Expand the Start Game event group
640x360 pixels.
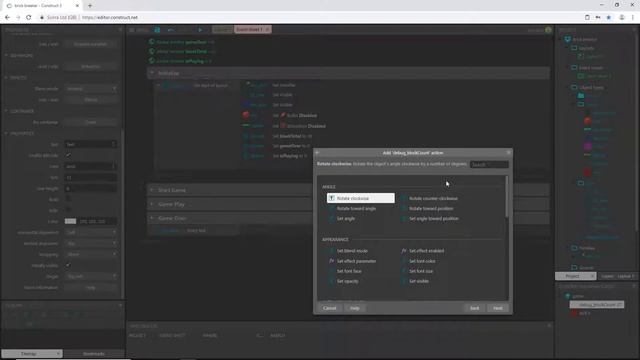click(152, 190)
